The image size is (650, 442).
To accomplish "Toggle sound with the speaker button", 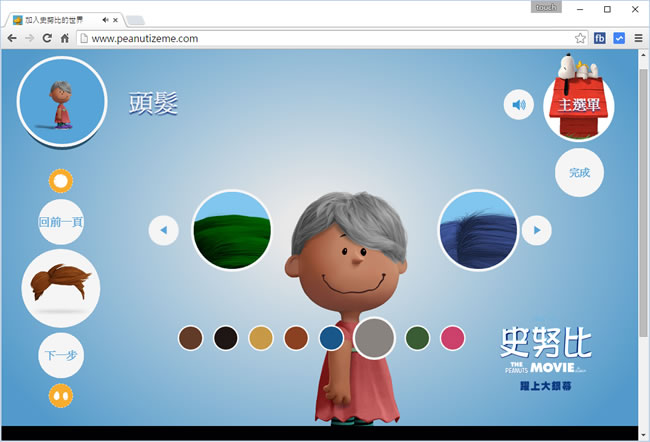I will (519, 105).
